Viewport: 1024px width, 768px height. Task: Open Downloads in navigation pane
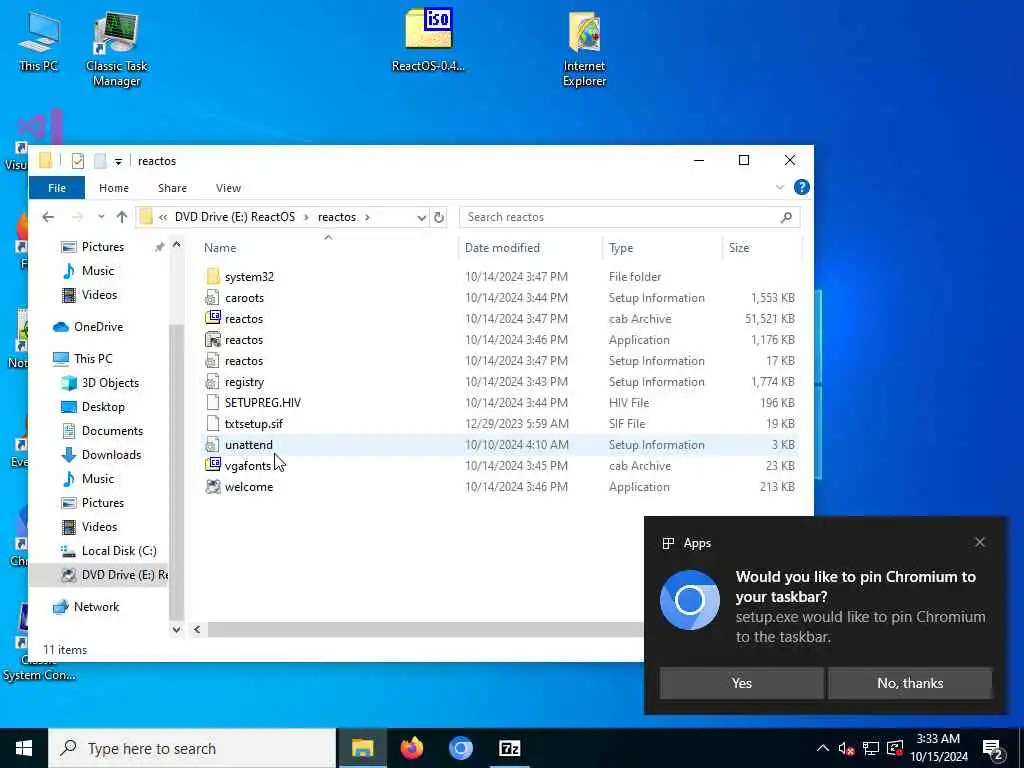pos(111,455)
